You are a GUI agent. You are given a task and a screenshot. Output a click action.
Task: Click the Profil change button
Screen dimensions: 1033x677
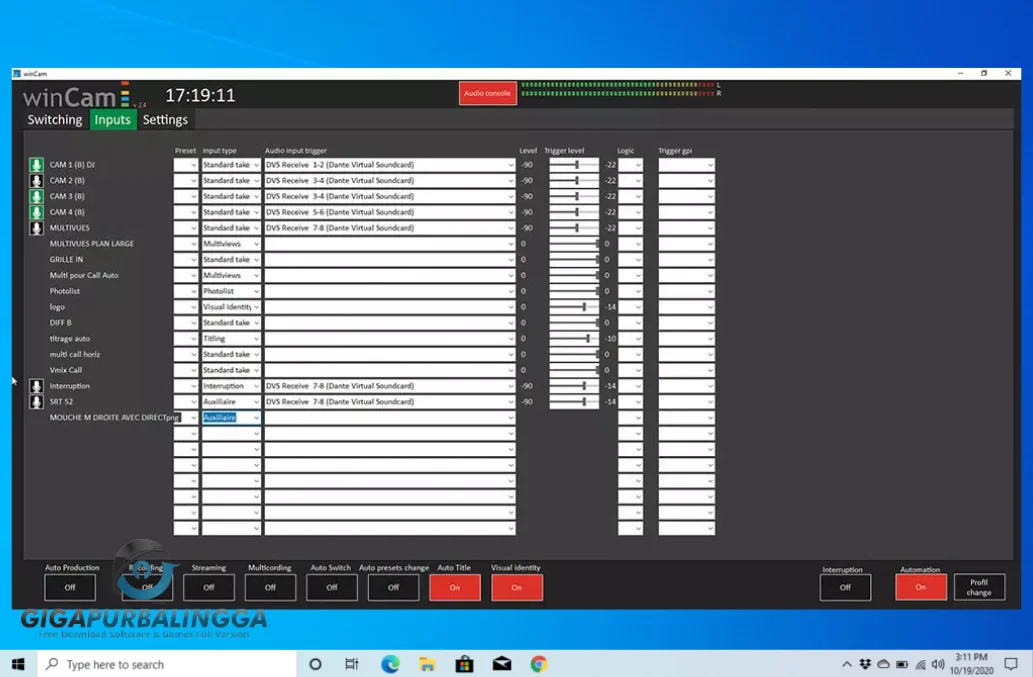(x=979, y=587)
